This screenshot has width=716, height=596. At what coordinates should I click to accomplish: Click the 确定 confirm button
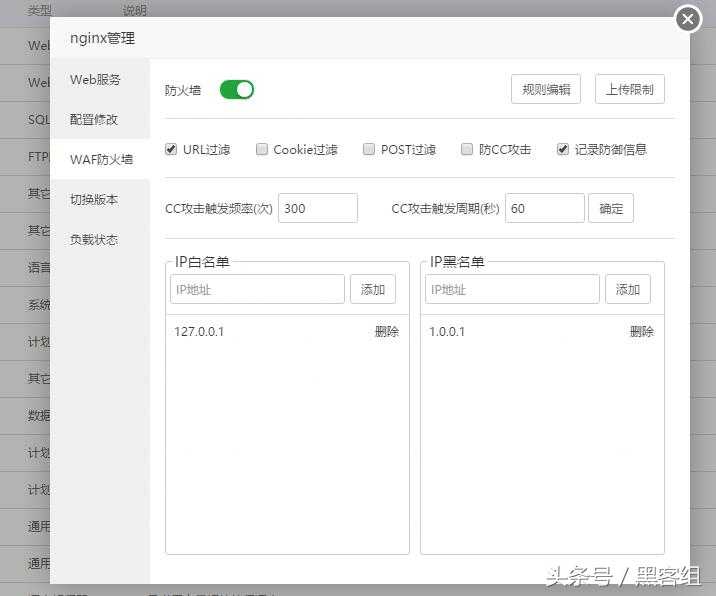[611, 208]
